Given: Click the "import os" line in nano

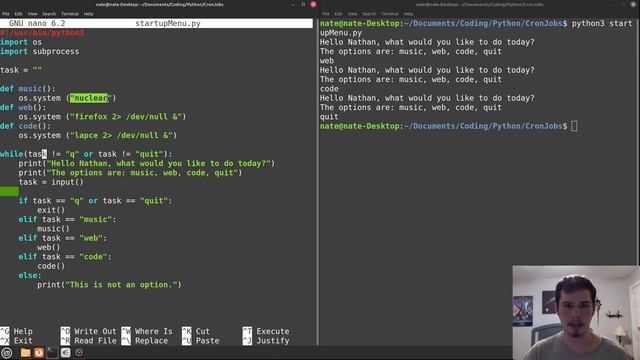Looking at the screenshot, I should click(21, 42).
